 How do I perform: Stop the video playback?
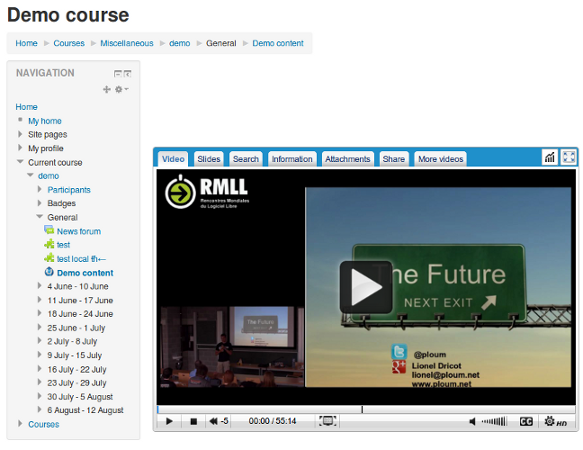pos(193,421)
